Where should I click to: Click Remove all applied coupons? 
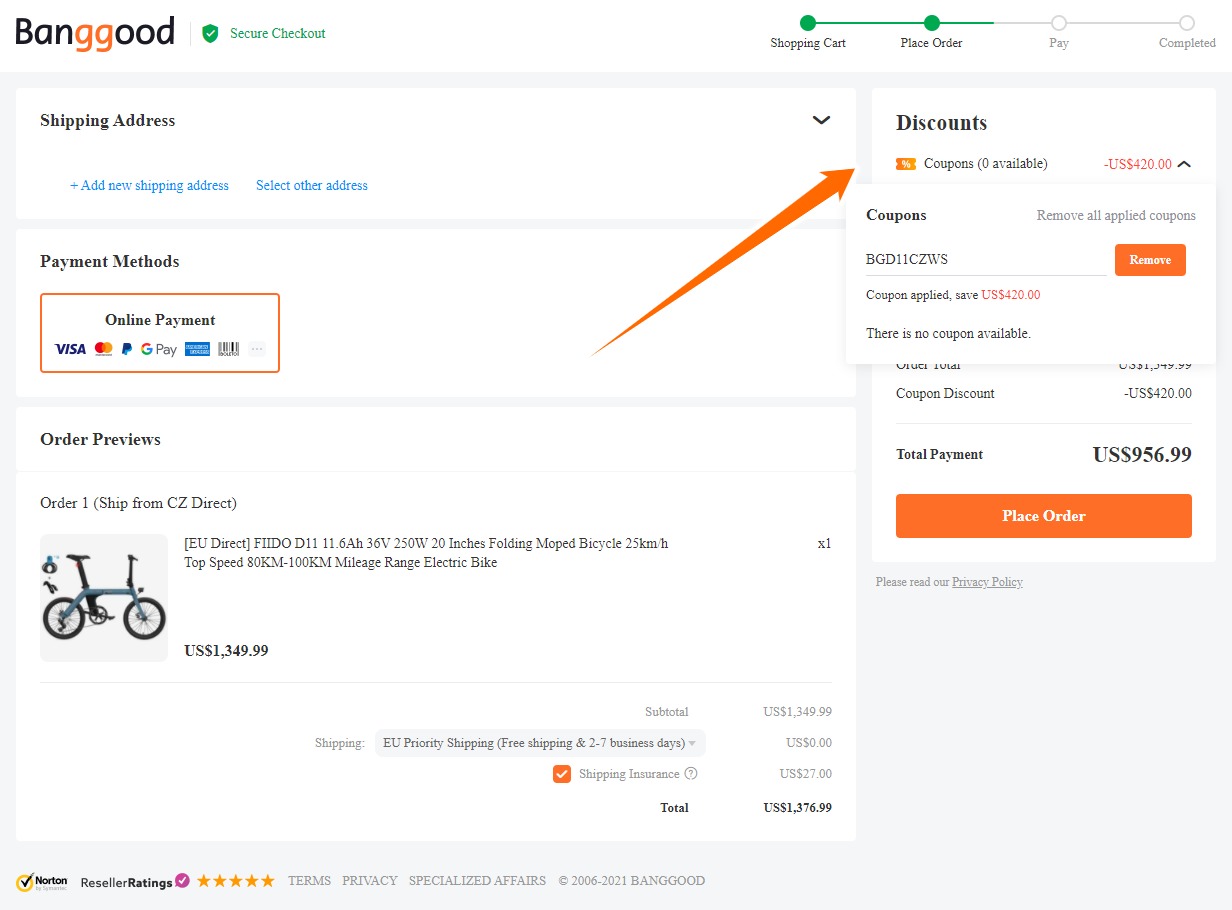[1116, 215]
